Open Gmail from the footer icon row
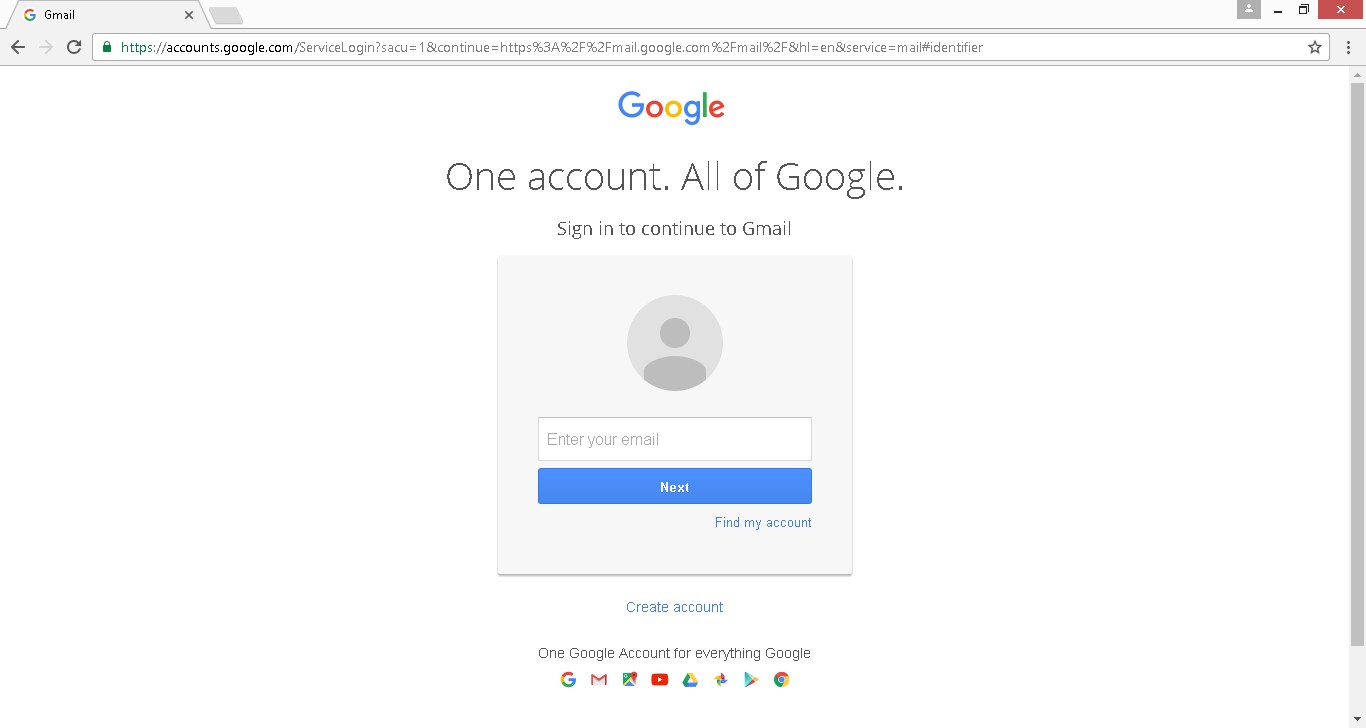 tap(598, 679)
